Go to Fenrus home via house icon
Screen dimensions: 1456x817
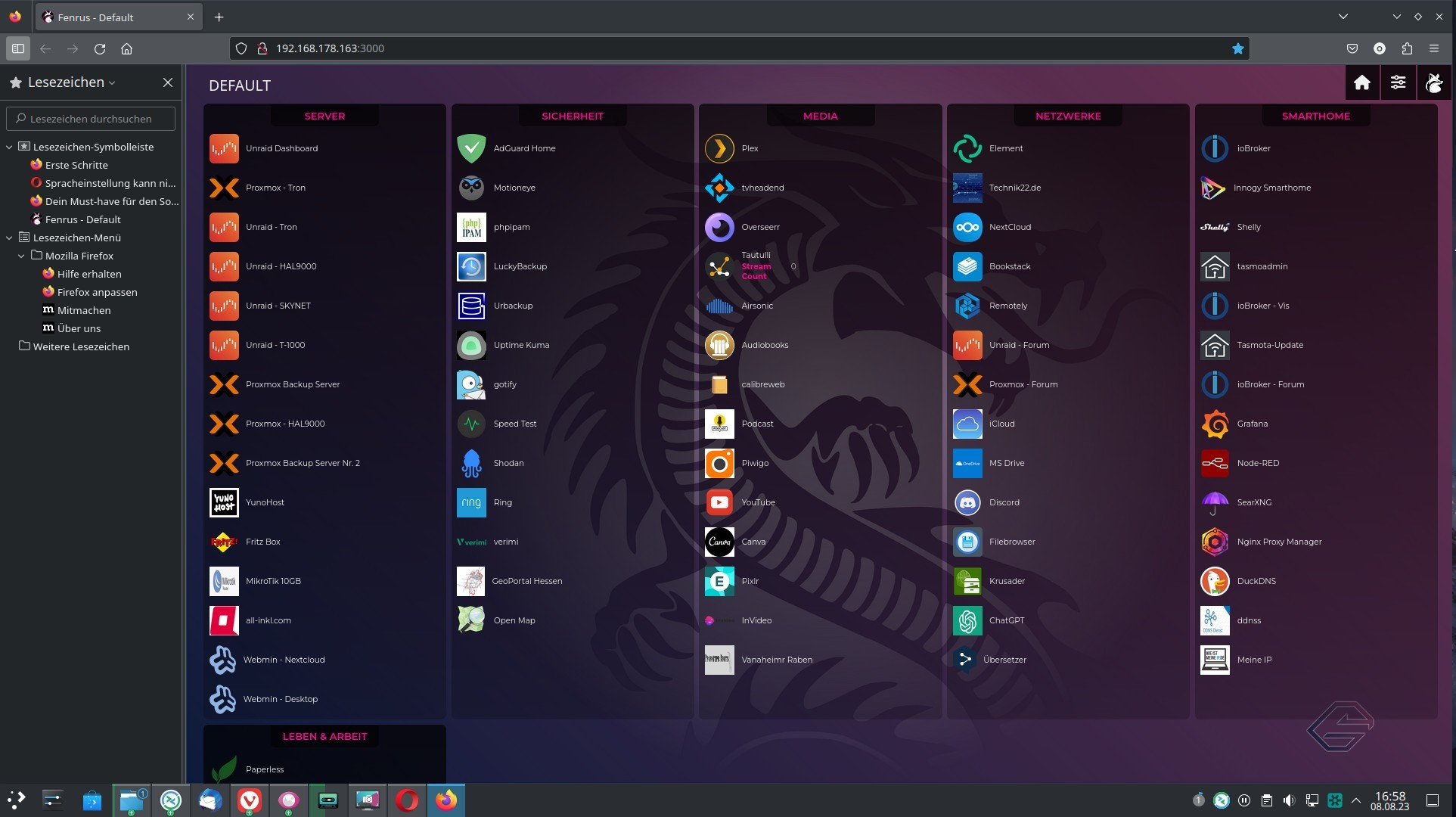coord(1362,82)
